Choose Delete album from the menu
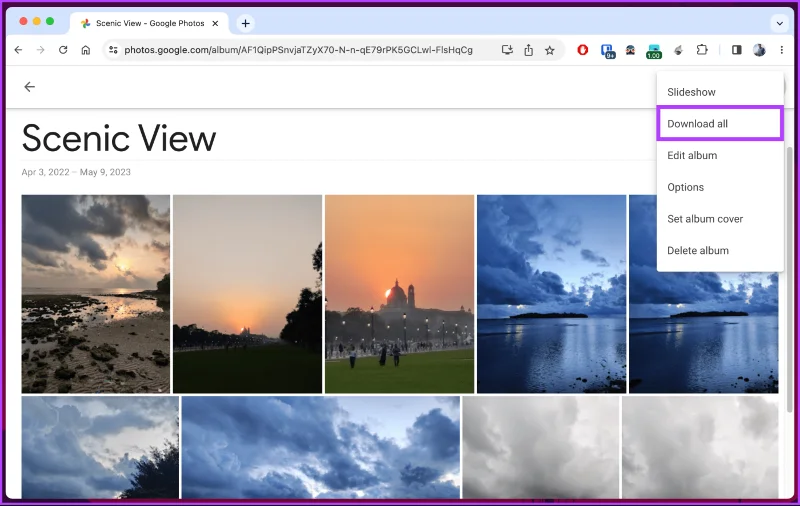Screen dimensions: 800x506 pyautogui.click(x=720, y=250)
